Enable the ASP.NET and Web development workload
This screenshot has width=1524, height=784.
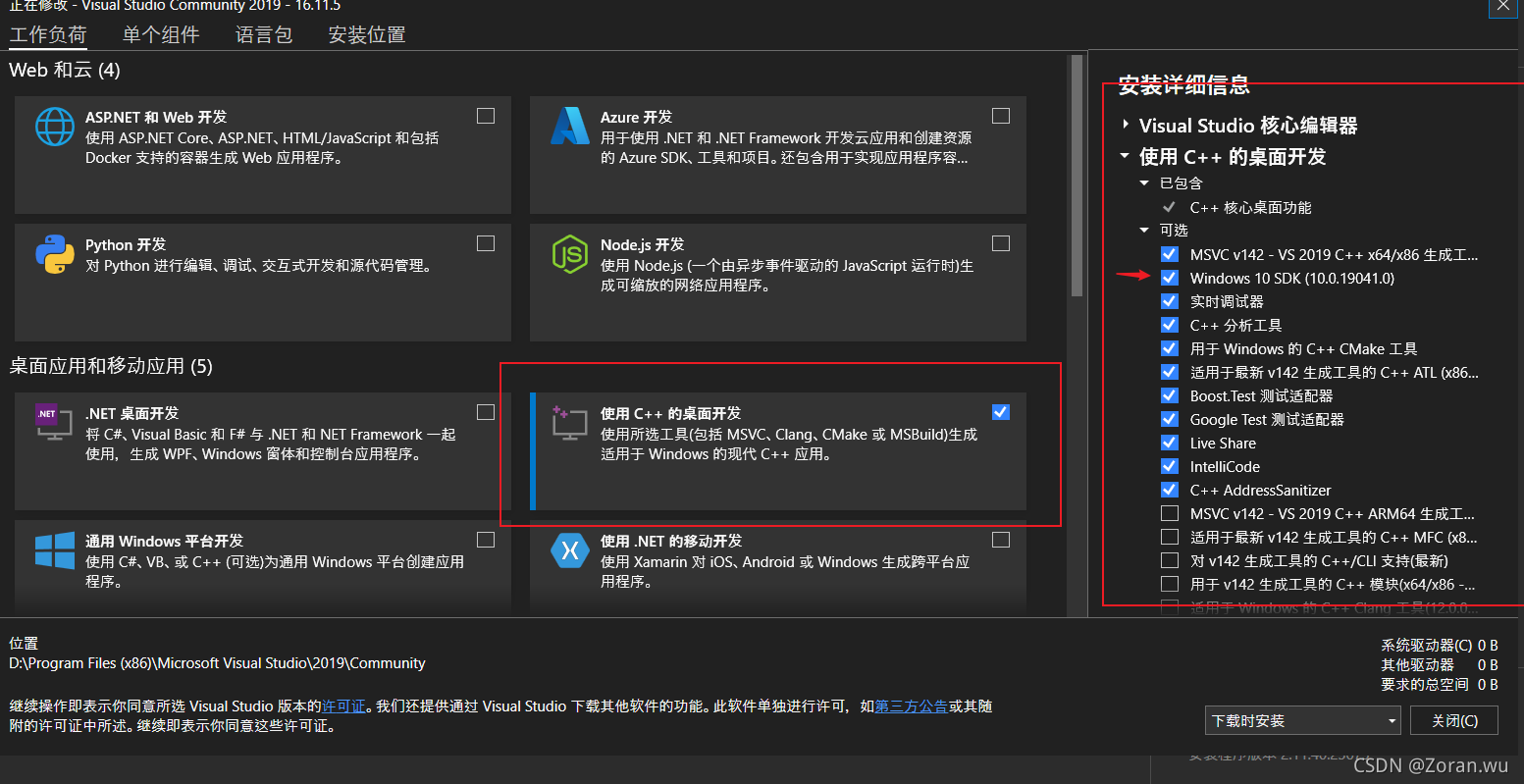pyautogui.click(x=486, y=116)
